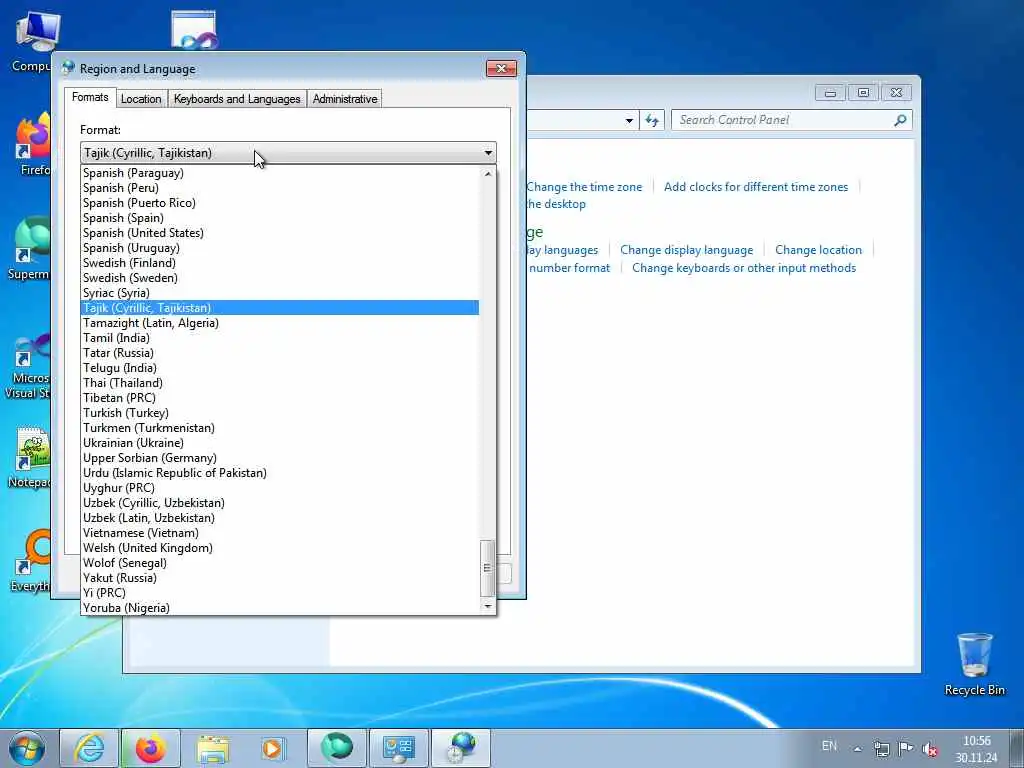Switch to Keyboards and Languages tab
This screenshot has width=1024, height=768.
click(237, 99)
